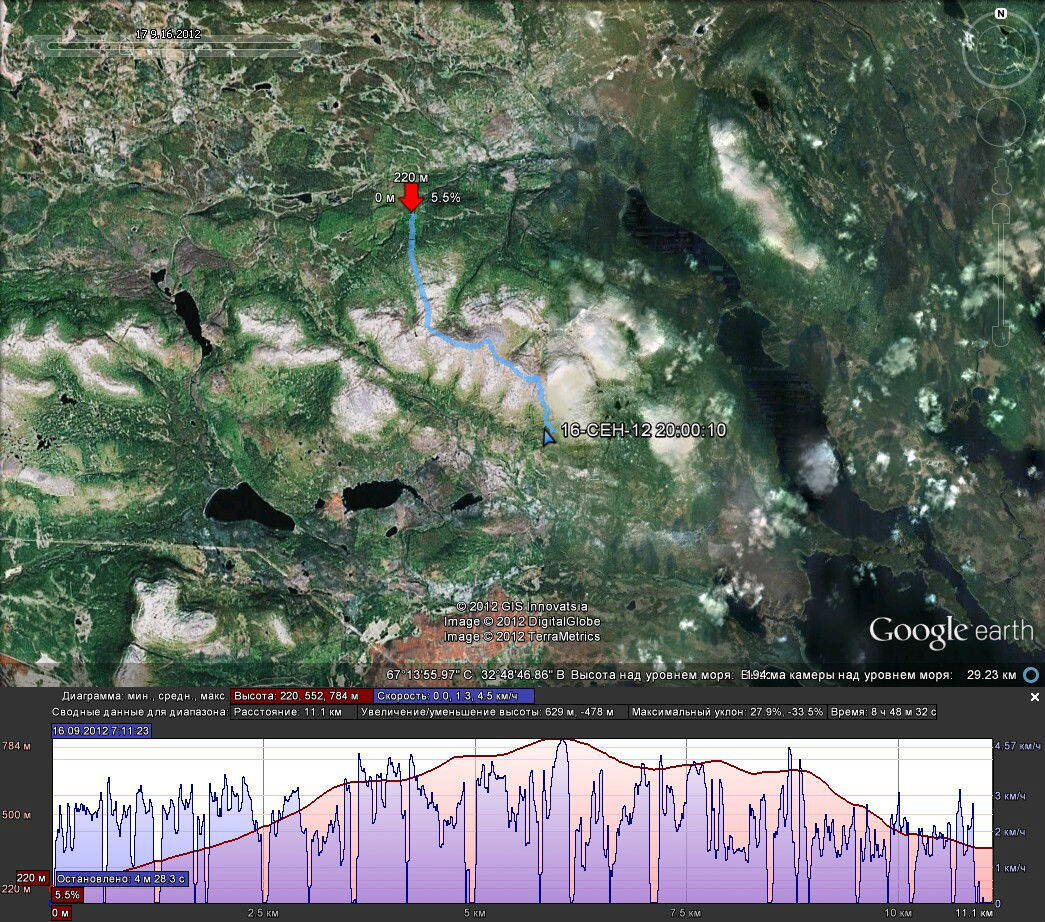This screenshot has width=1045, height=922.
Task: Click the 67°13'55.97" С latitude readout
Action: (429, 675)
